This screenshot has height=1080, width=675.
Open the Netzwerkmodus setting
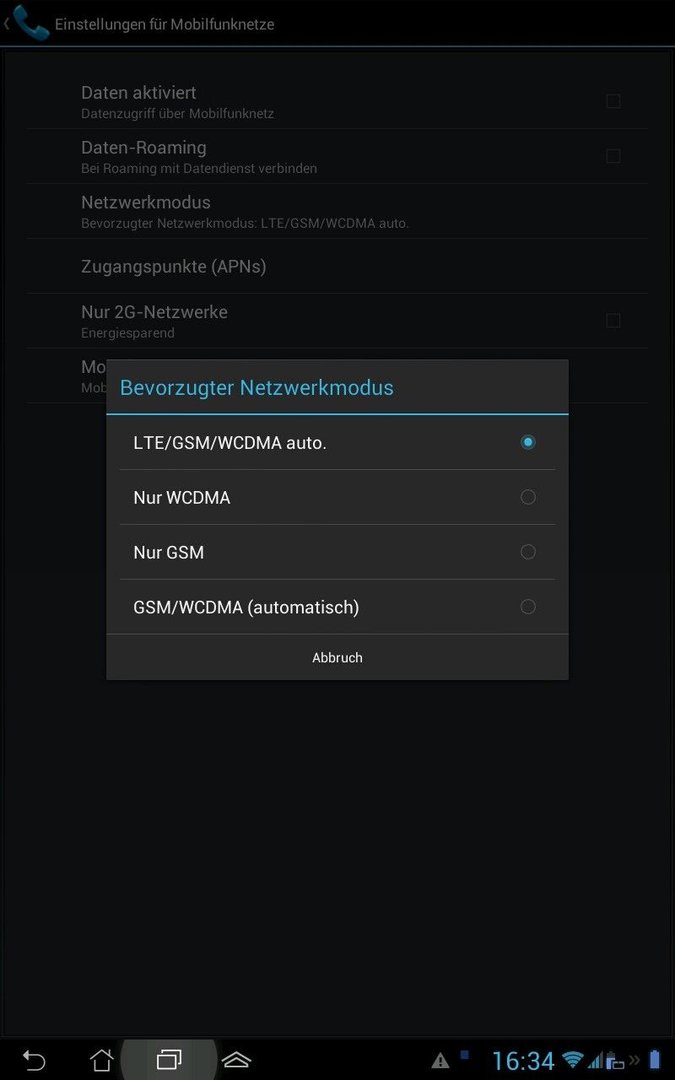(x=338, y=211)
